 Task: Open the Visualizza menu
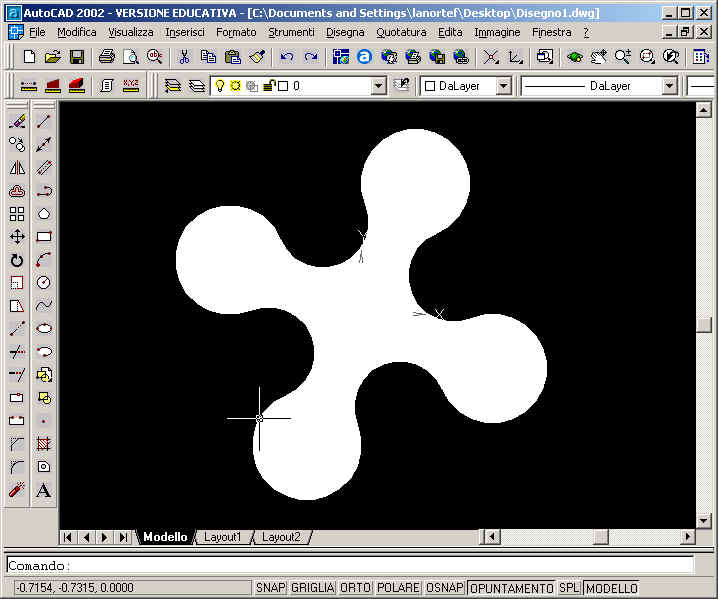tap(131, 32)
